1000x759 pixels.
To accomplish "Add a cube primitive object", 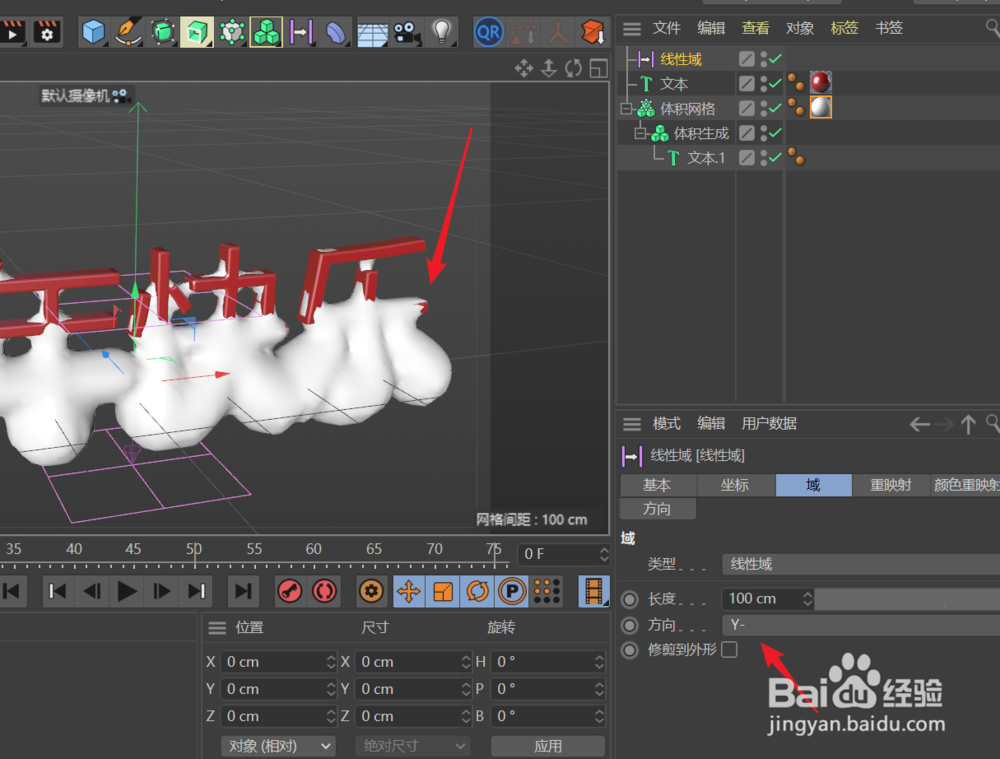I will (94, 32).
